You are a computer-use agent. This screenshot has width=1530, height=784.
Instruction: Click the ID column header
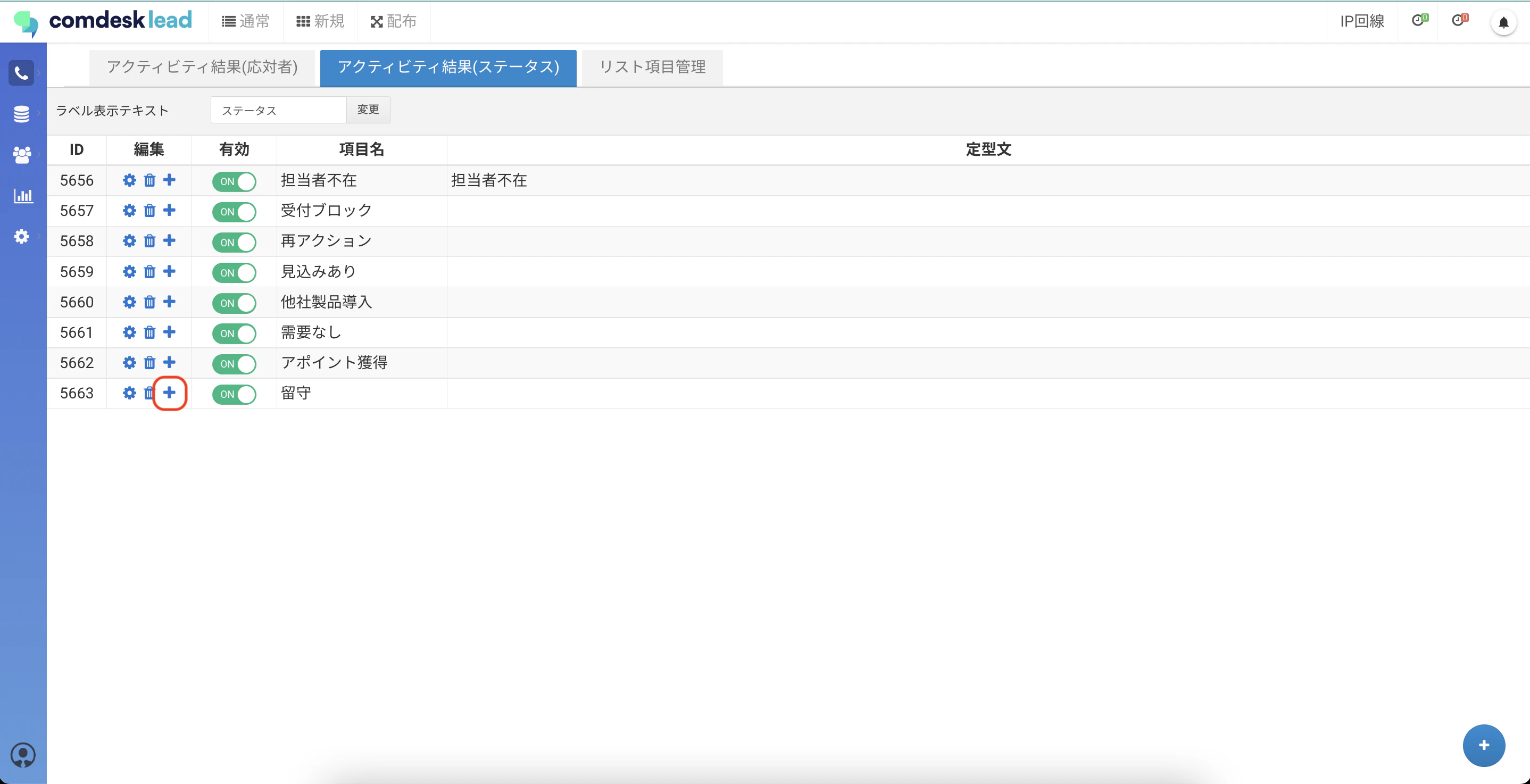click(77, 149)
